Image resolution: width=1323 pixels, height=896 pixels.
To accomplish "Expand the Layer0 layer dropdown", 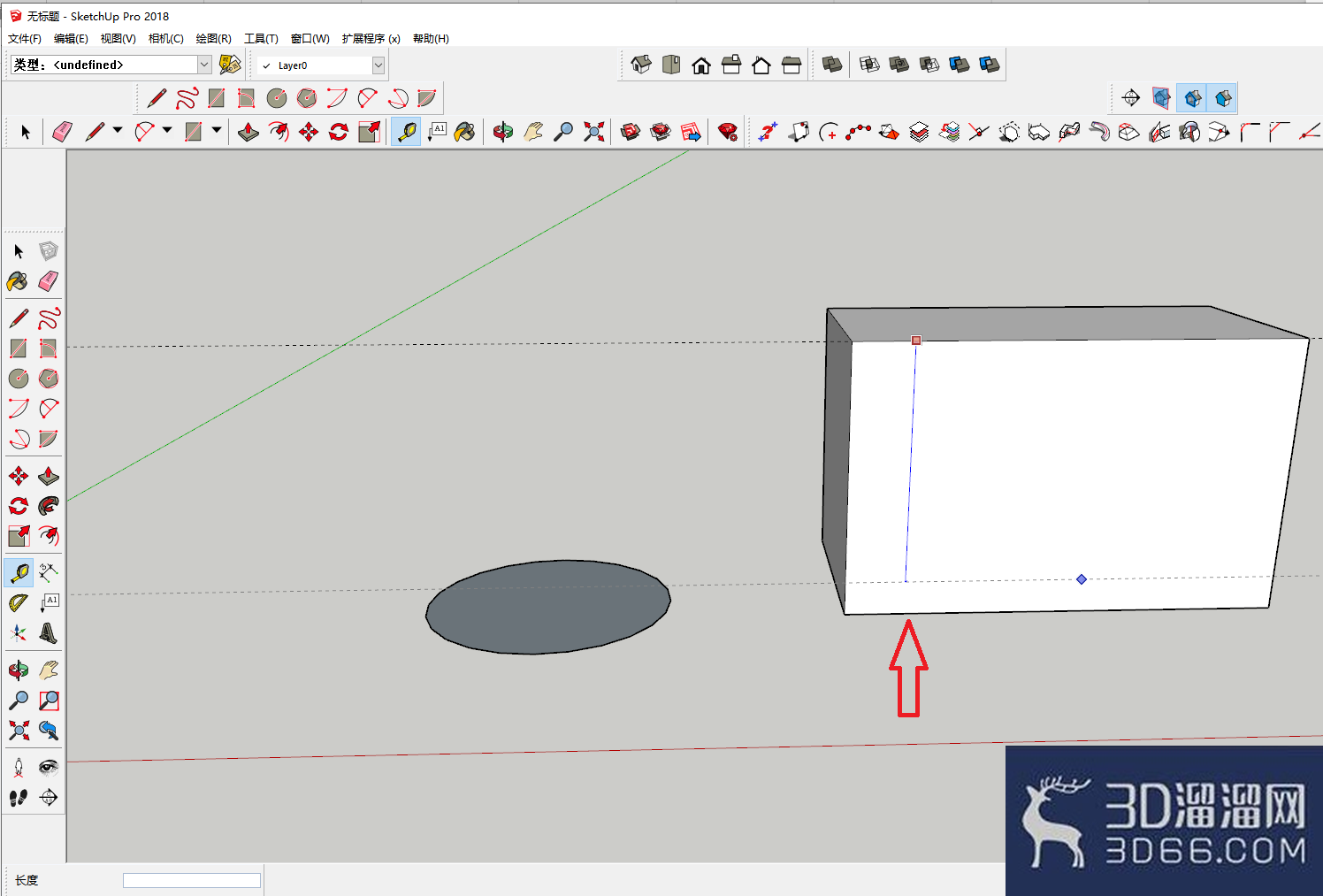I will click(x=379, y=65).
